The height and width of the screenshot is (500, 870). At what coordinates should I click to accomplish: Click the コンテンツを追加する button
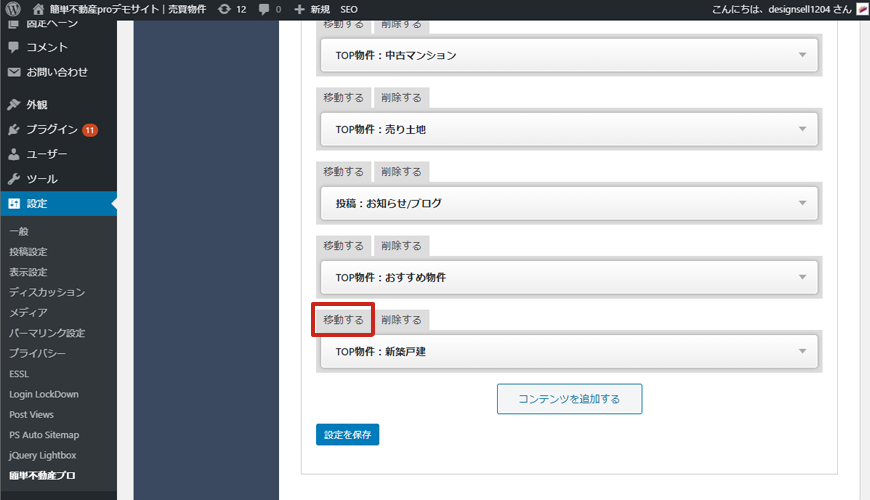coord(569,398)
